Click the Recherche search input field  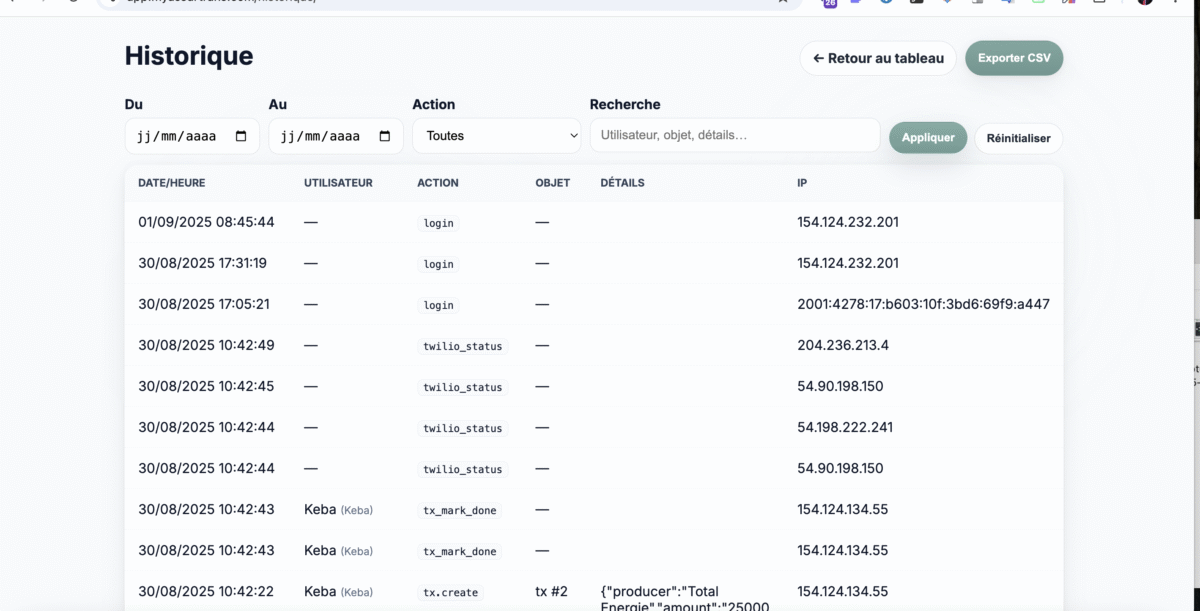pyautogui.click(x=735, y=135)
